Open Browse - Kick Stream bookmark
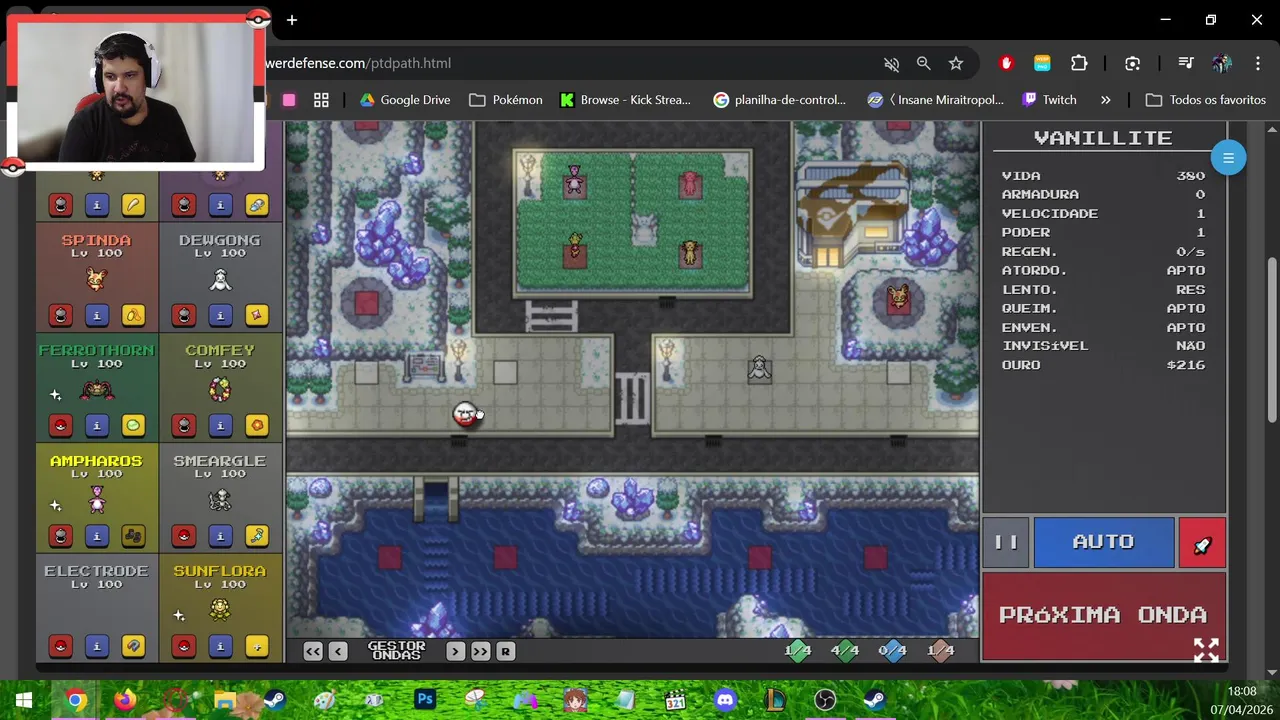Image resolution: width=1280 pixels, height=720 pixels. (x=626, y=100)
